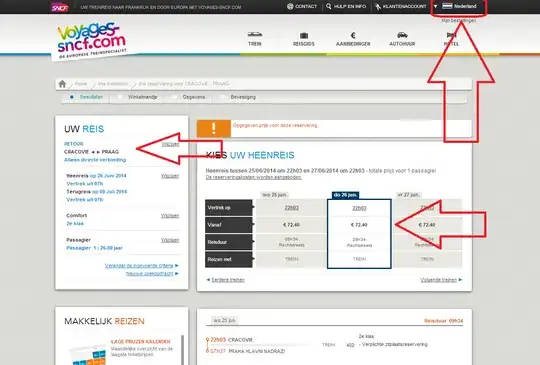The image size is (540, 365).
Task: Open Hulp en Info search
Action: [346, 6]
